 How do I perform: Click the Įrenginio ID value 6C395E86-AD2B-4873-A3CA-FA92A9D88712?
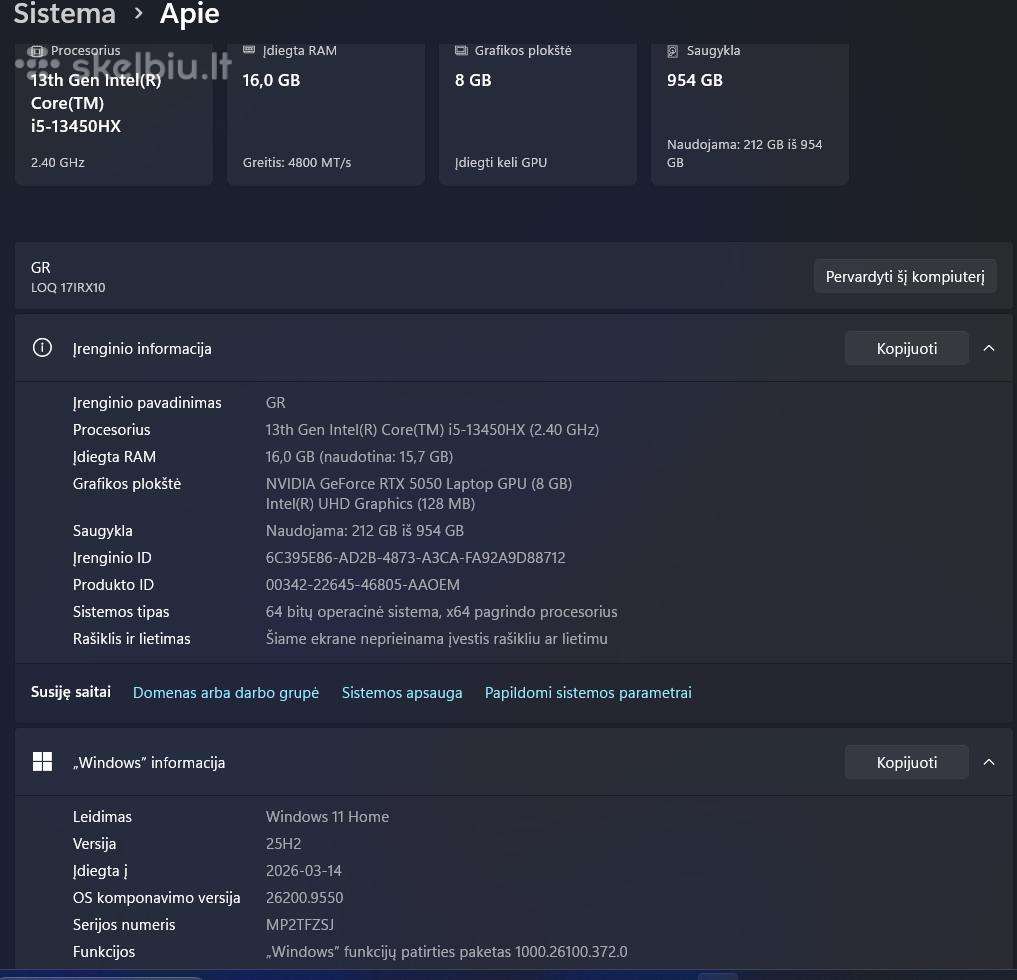tap(415, 558)
